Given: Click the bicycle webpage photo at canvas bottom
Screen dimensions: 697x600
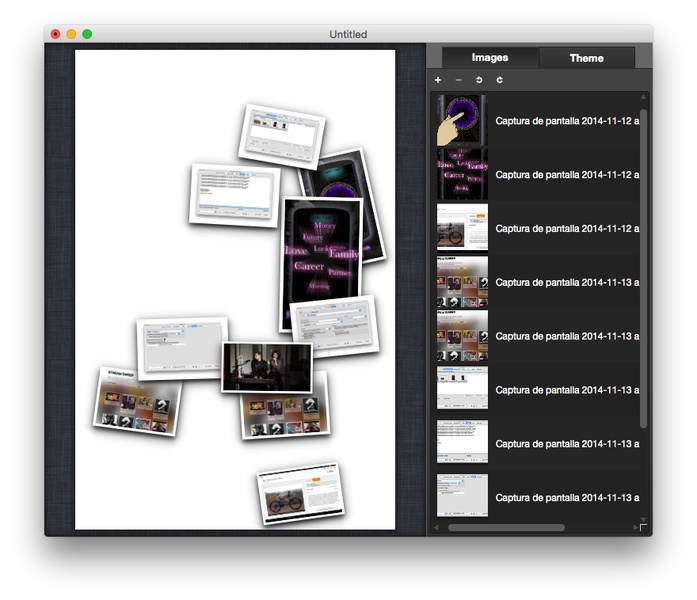Looking at the screenshot, I should coord(300,492).
